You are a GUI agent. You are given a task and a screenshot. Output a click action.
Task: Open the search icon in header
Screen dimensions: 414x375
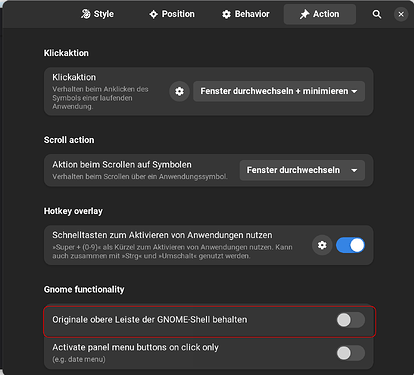pos(377,14)
